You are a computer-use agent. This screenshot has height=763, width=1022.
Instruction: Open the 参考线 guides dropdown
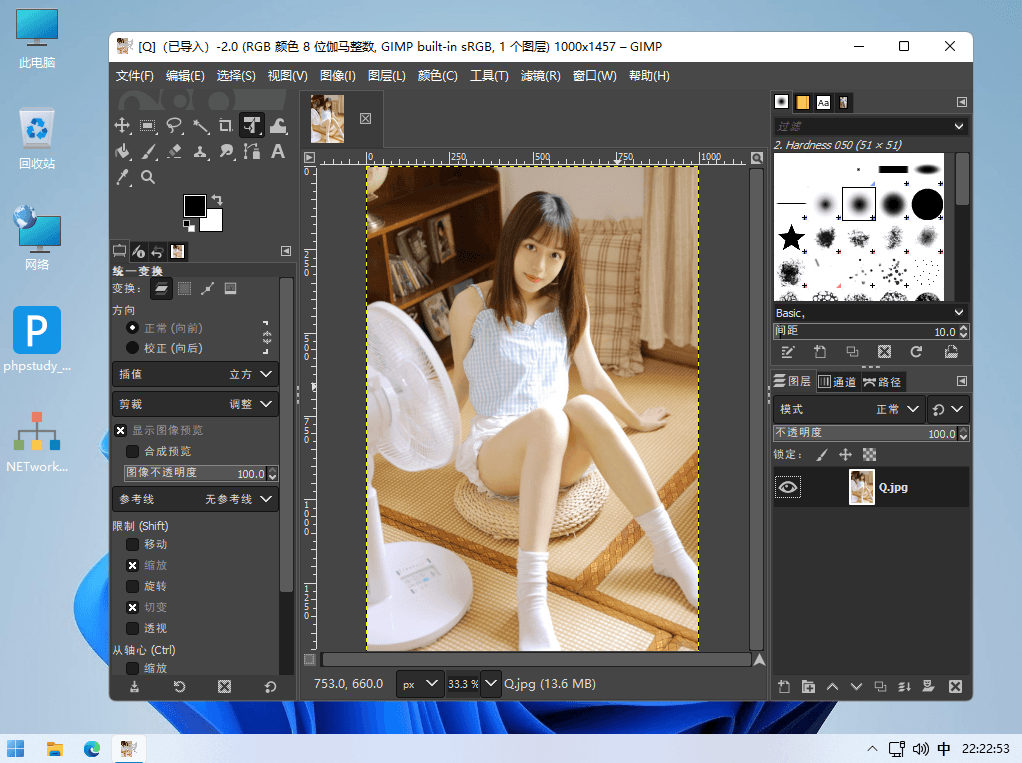point(196,499)
